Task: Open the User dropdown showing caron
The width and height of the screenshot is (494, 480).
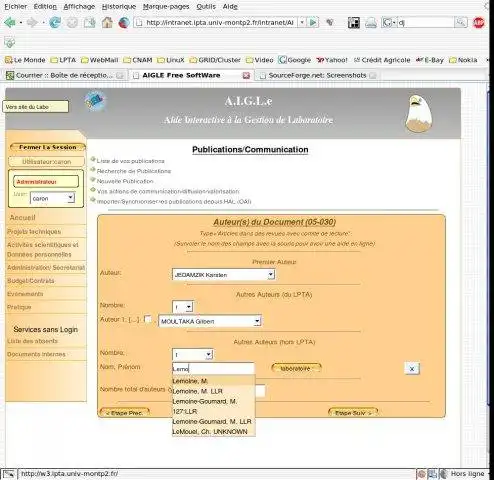Action: (x=52, y=198)
